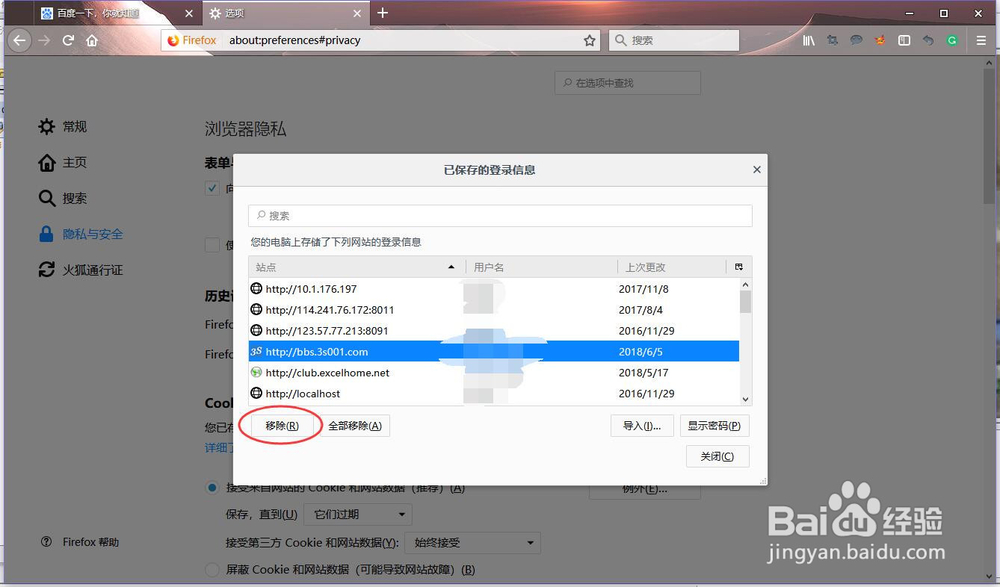Open the hamburger application menu
Viewport: 1000px width, 587px height.
978,40
